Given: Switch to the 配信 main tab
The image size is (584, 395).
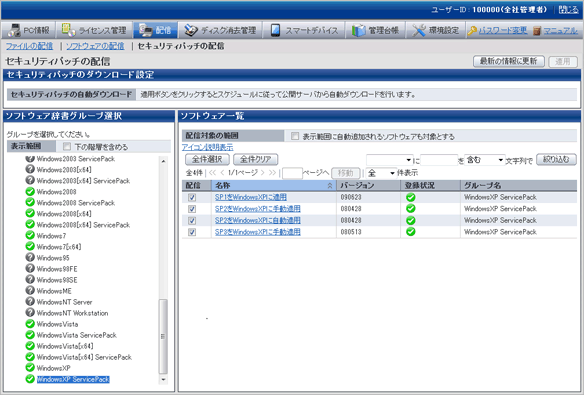Looking at the screenshot, I should point(155,30).
